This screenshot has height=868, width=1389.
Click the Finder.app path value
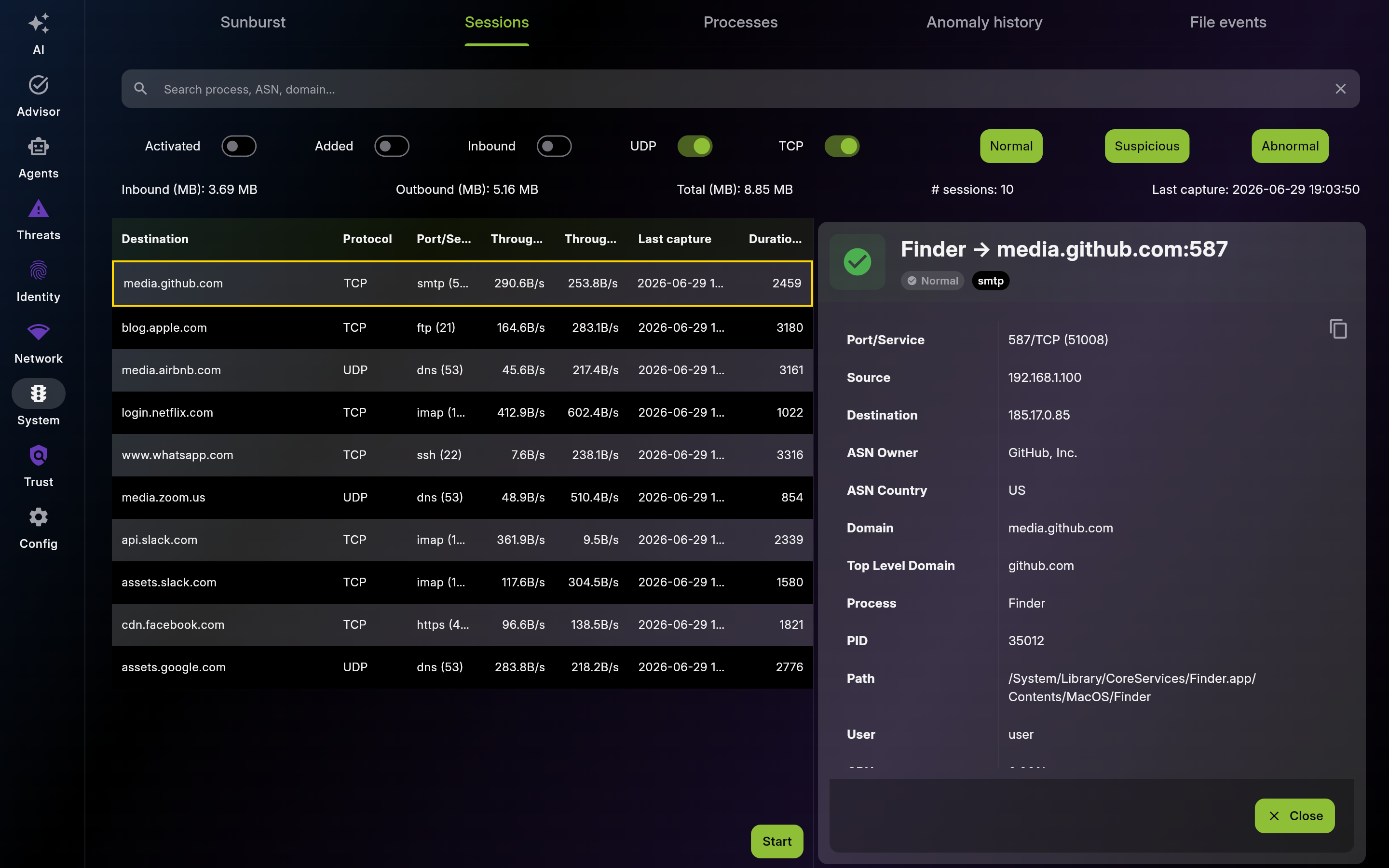tap(1132, 688)
